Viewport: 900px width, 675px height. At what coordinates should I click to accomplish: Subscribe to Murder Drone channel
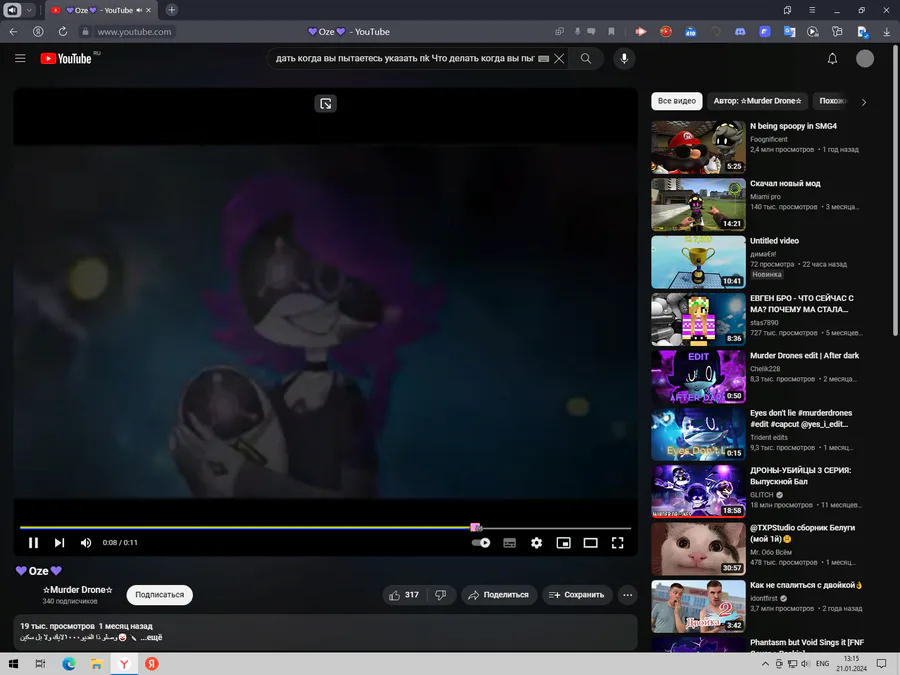coord(160,595)
